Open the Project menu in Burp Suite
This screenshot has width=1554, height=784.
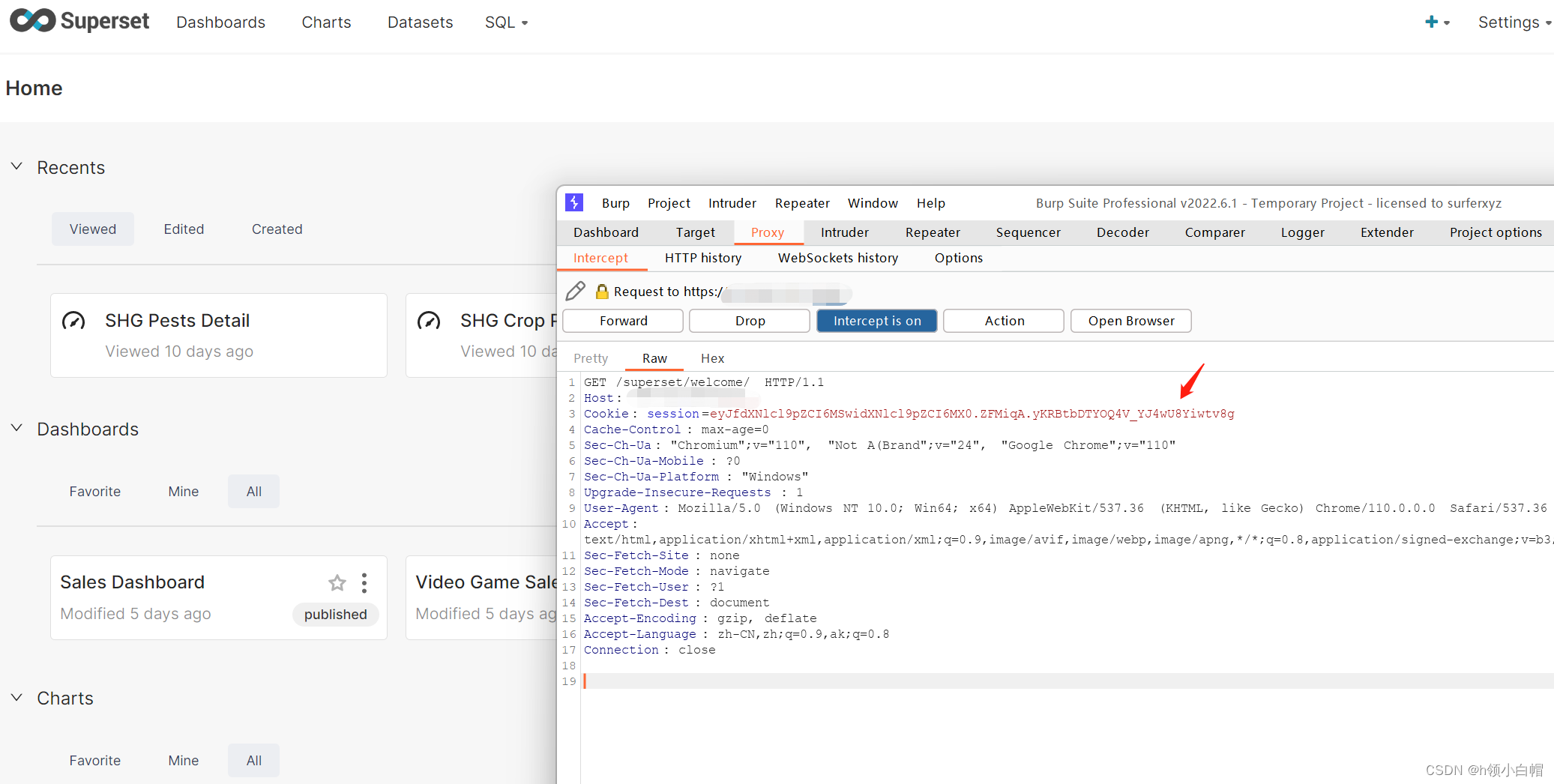click(x=669, y=203)
